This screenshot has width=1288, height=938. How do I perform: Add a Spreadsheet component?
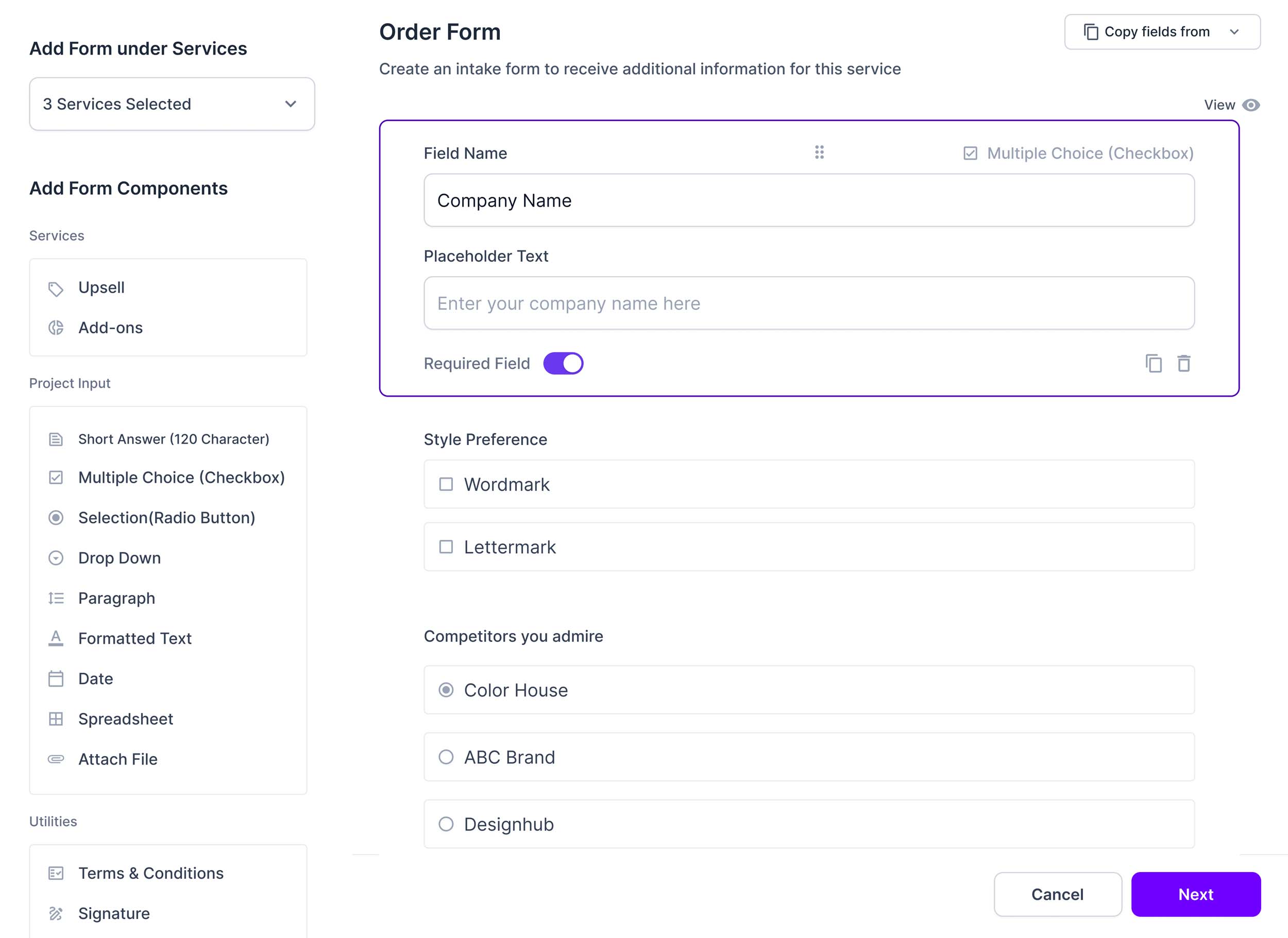click(126, 719)
